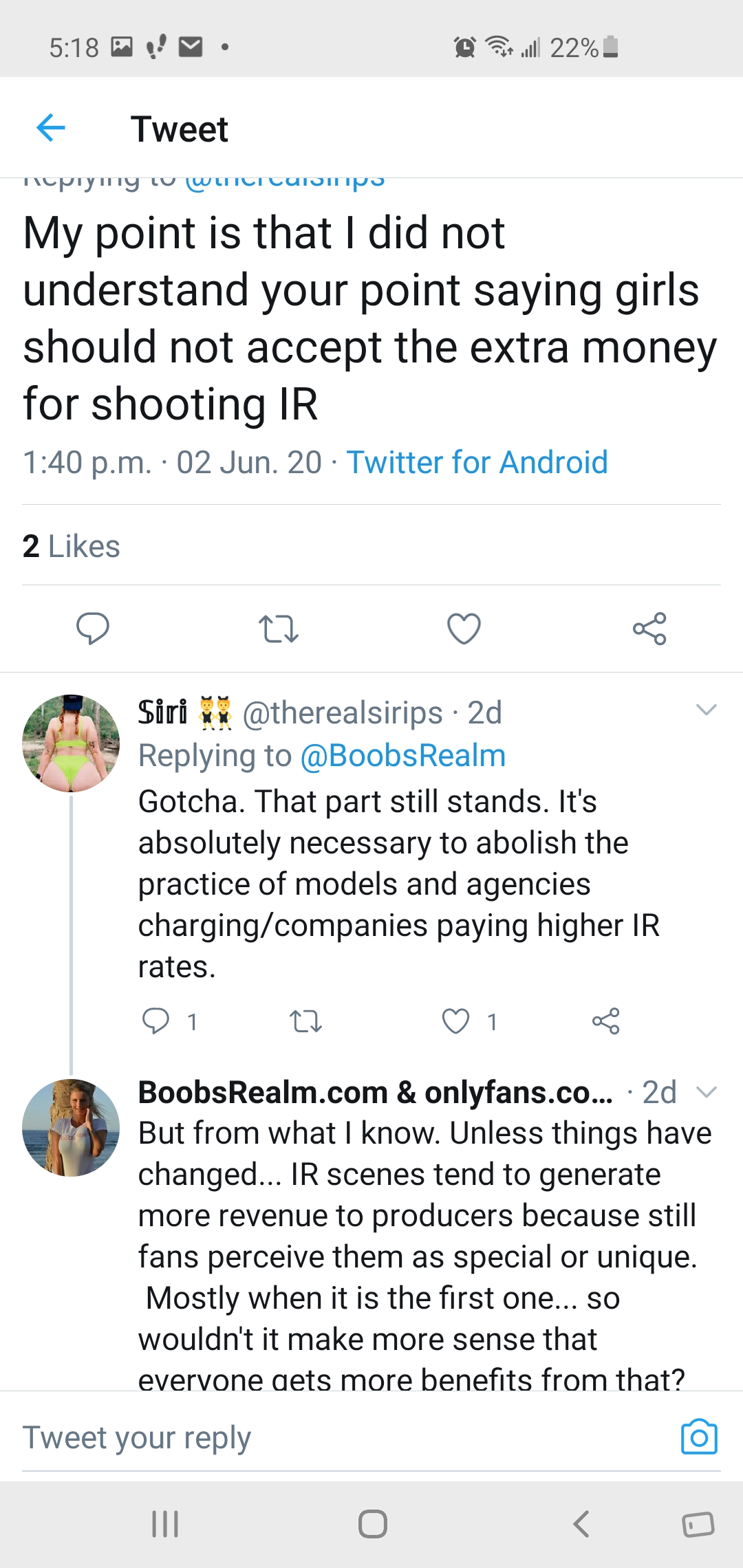Reply to the main tweet
The width and height of the screenshot is (743, 1568).
(92, 628)
